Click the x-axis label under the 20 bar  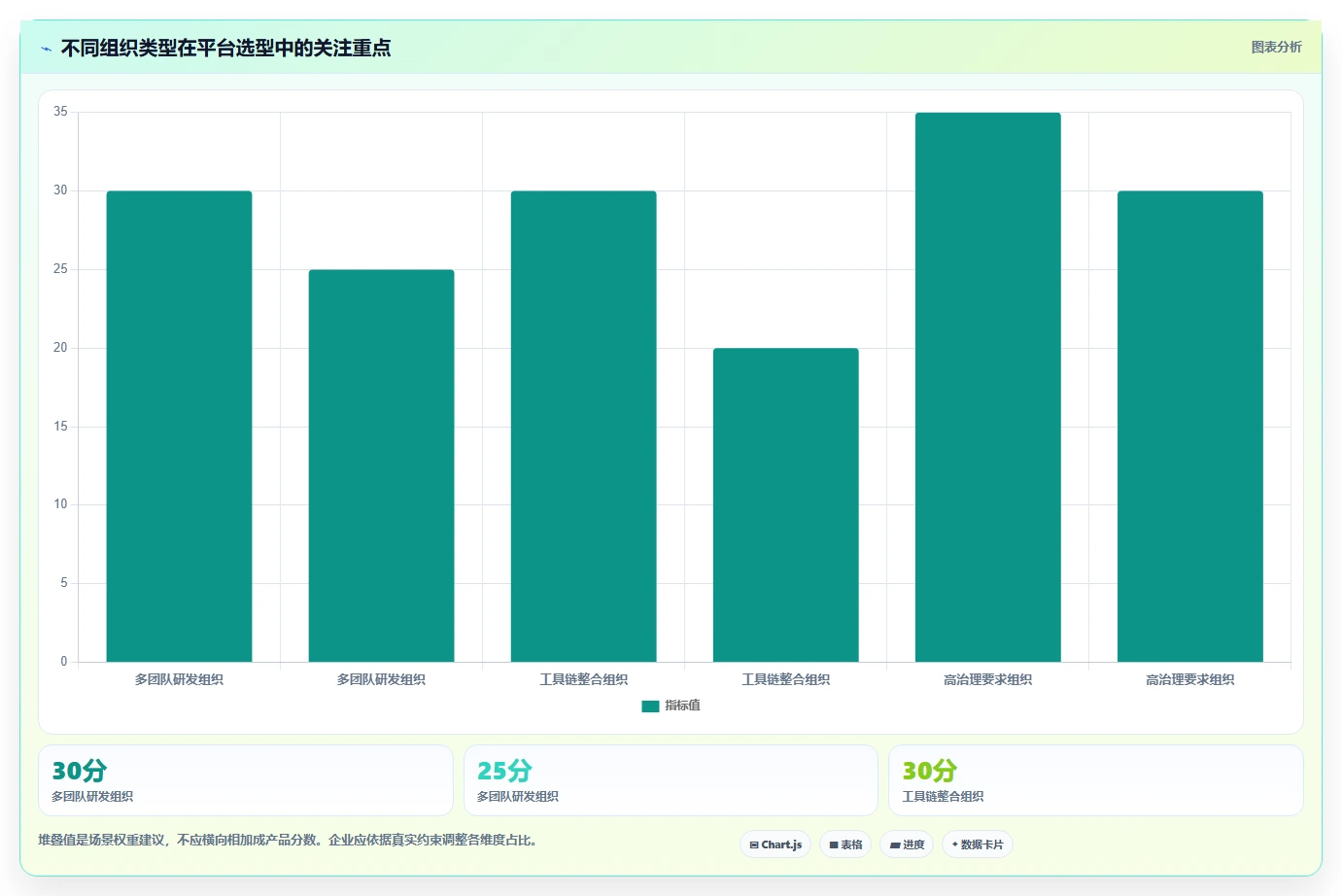coord(786,680)
